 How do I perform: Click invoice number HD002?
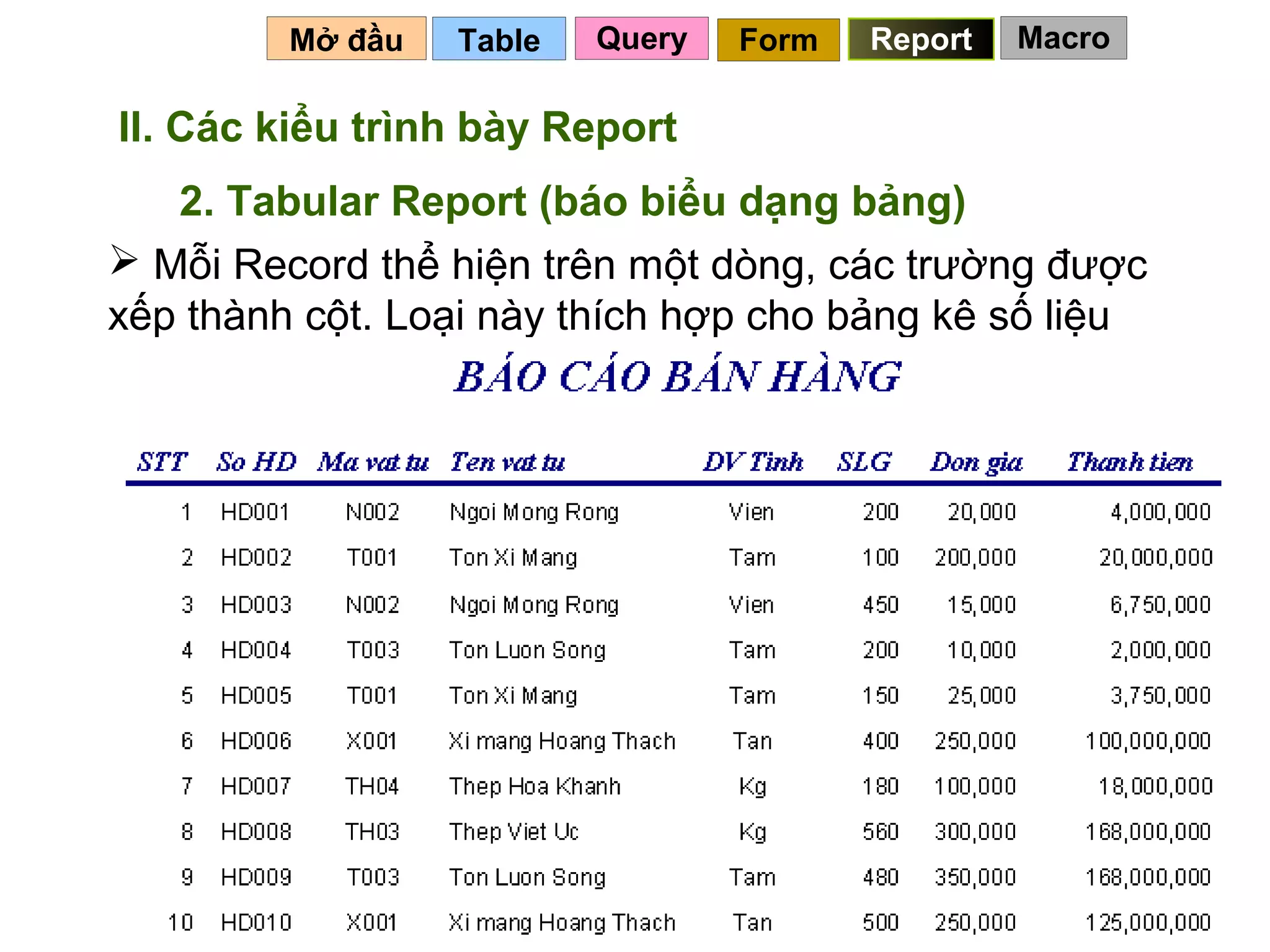click(x=255, y=557)
